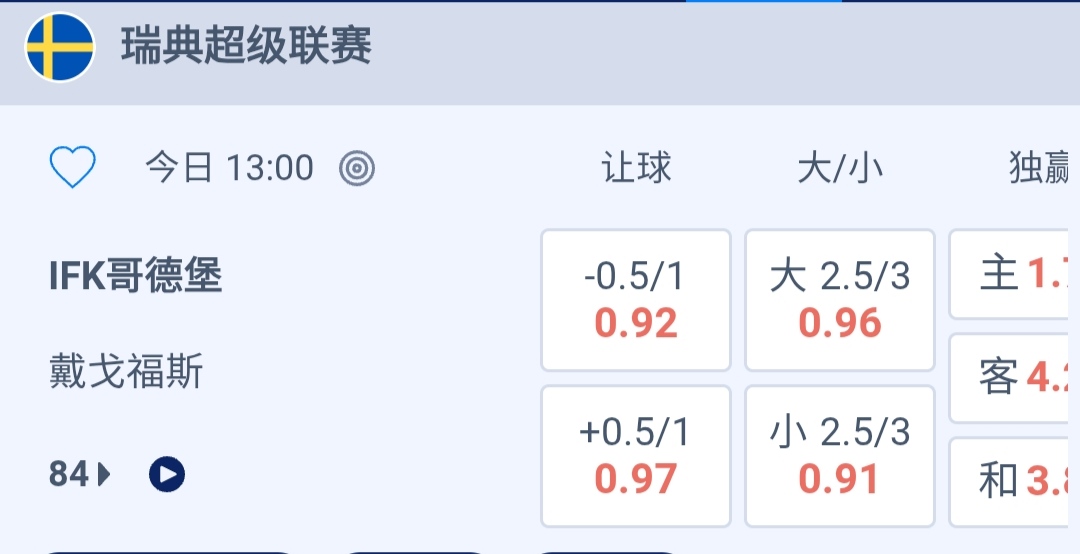
Task: Pick handicap -0.5/1 at odds 0.92
Action: point(636,300)
